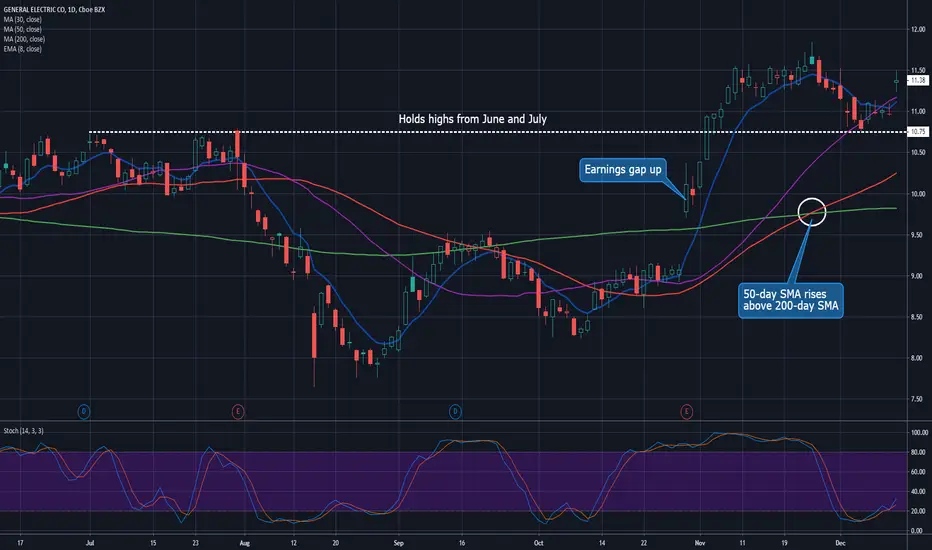The image size is (932, 550).
Task: Click the 10.50 price axis label
Action: click(x=918, y=152)
